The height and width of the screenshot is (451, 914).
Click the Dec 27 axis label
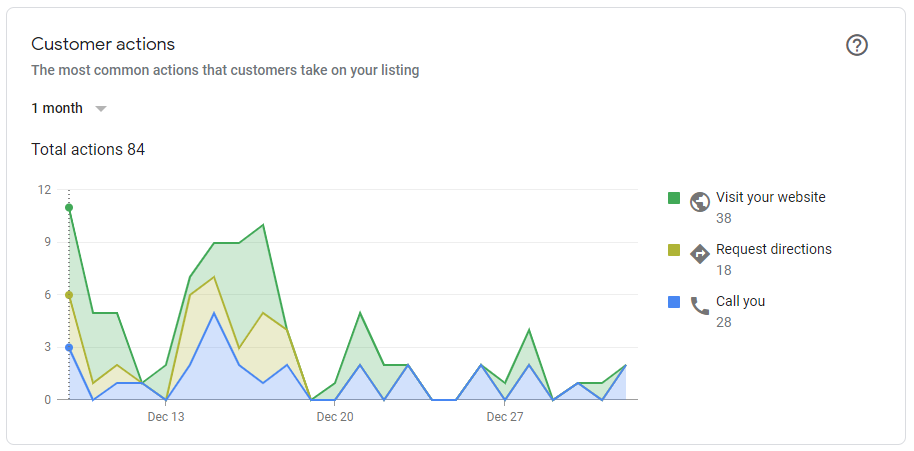point(505,417)
